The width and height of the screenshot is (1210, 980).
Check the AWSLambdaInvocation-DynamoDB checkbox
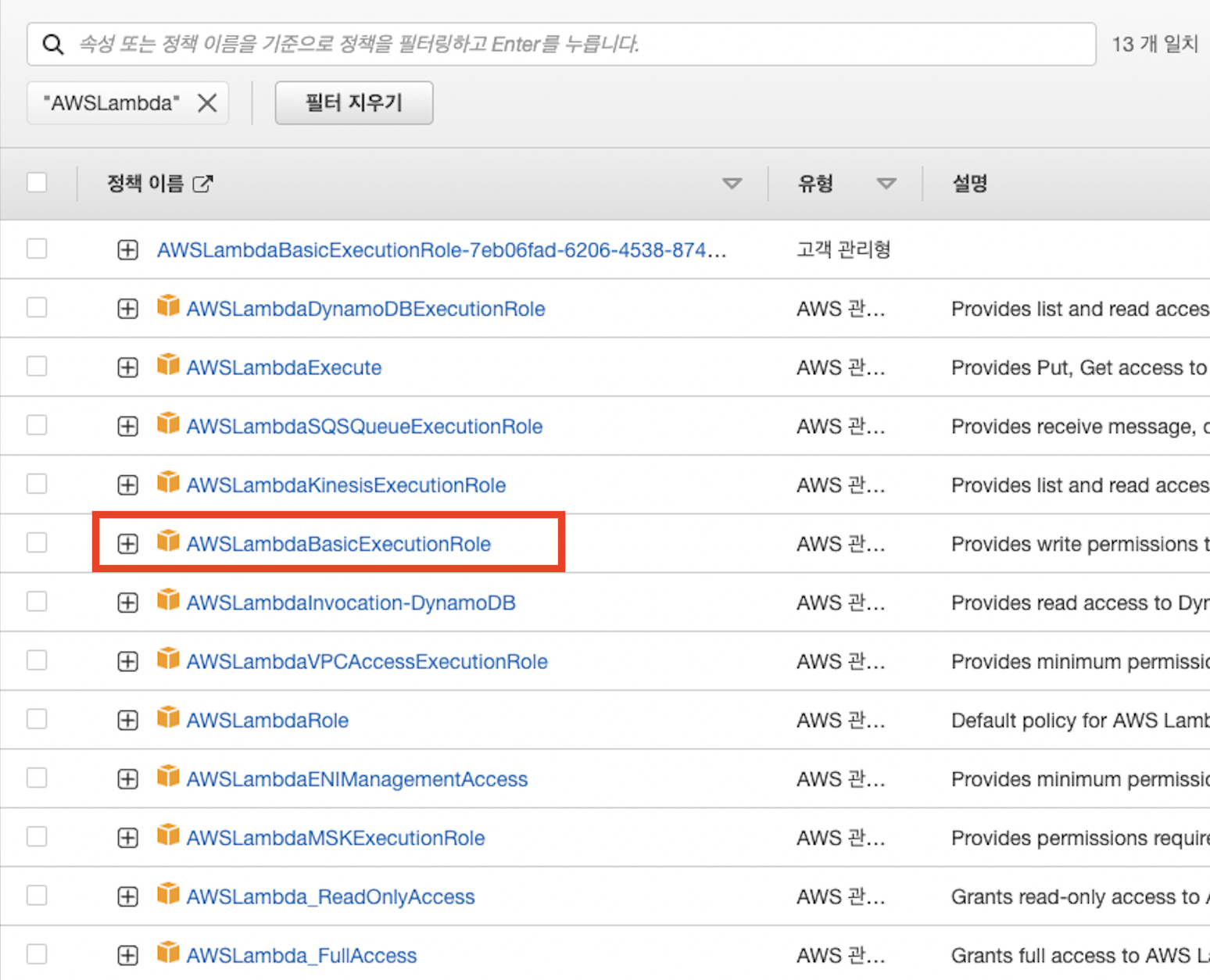(37, 601)
